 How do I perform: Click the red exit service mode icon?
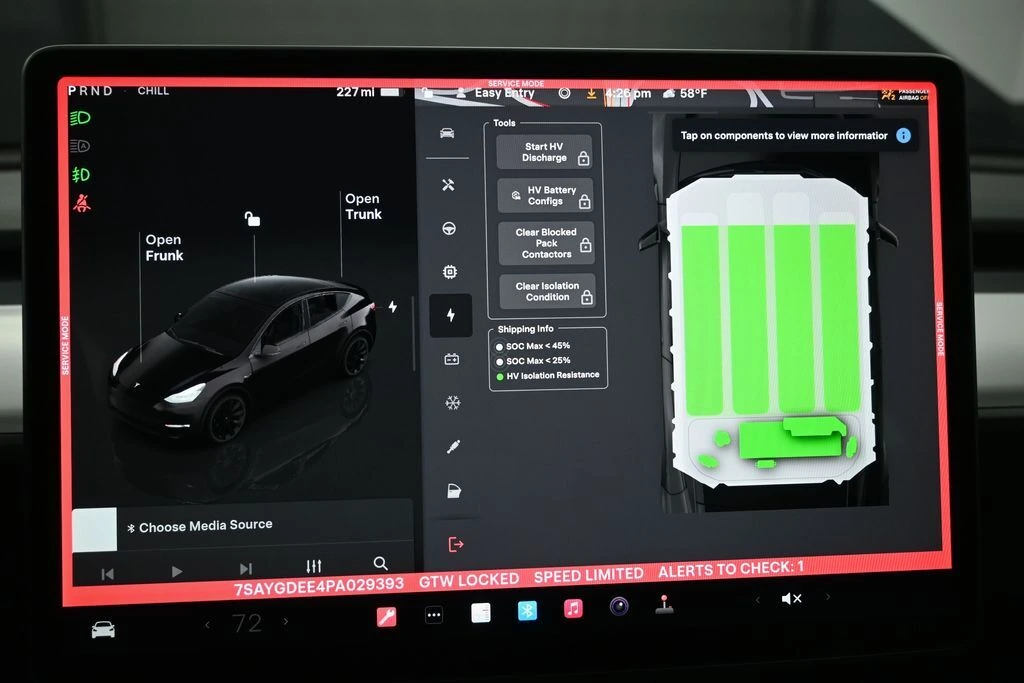point(456,544)
